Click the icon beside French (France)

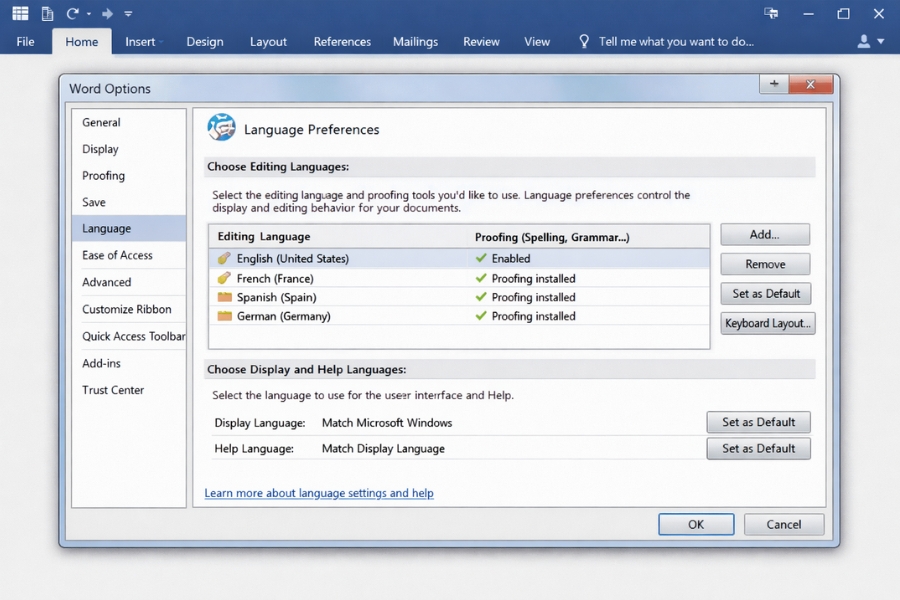point(224,278)
